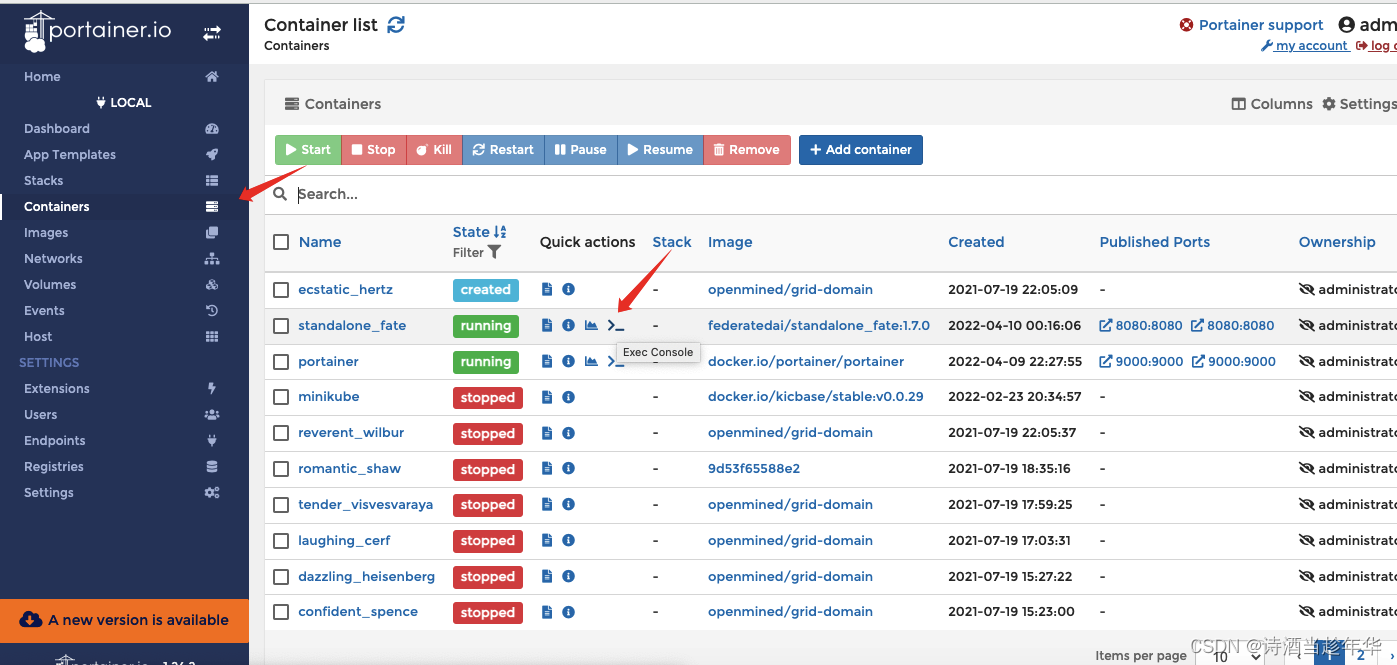1397x665 pixels.
Task: Sort table by Created column
Action: tap(976, 242)
